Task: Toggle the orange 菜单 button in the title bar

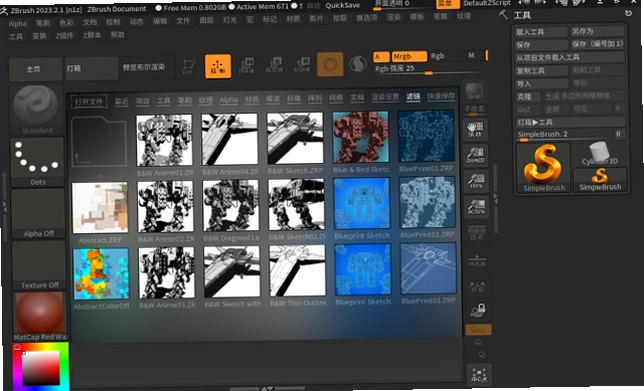Action: 448,3
